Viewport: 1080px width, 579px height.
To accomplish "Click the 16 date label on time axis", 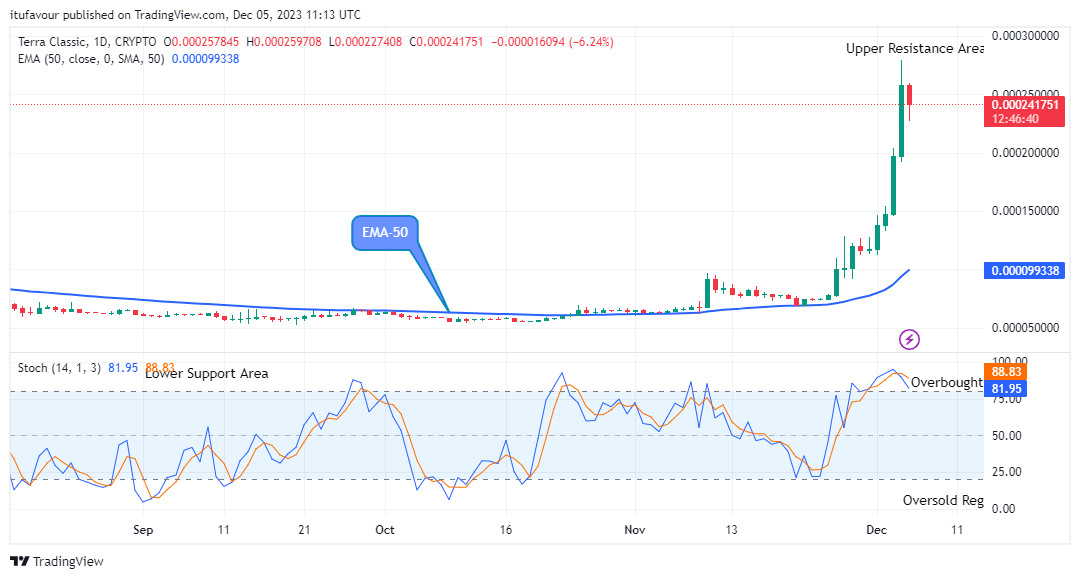I will click(x=506, y=529).
